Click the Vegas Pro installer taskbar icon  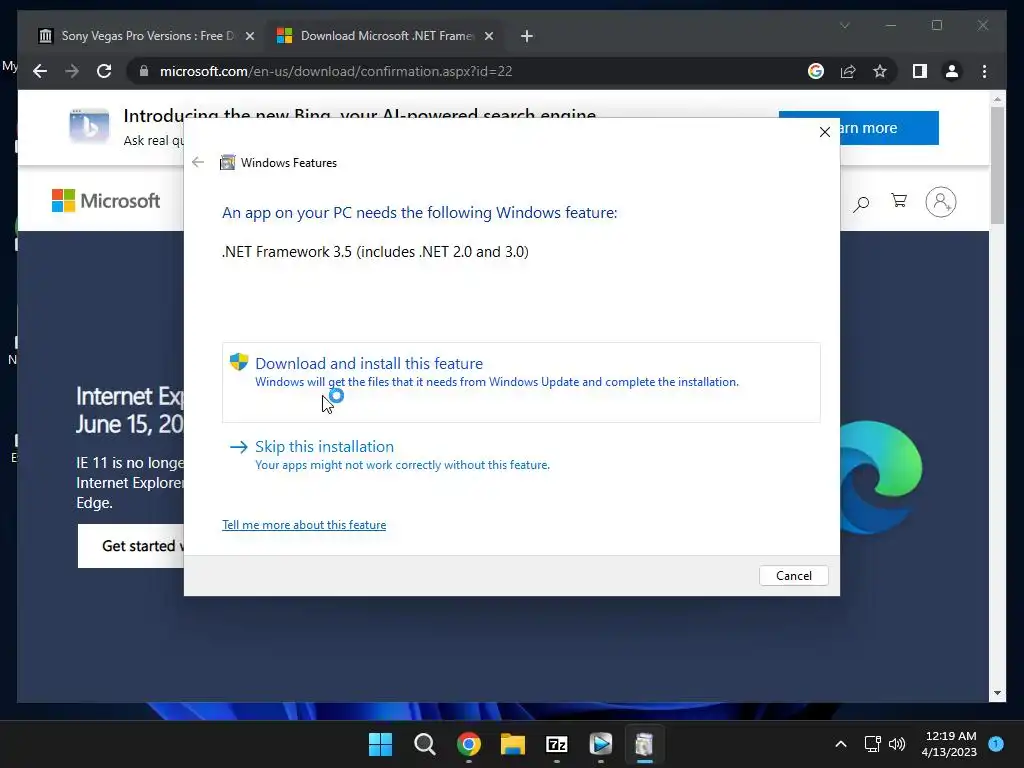pyautogui.click(x=601, y=744)
